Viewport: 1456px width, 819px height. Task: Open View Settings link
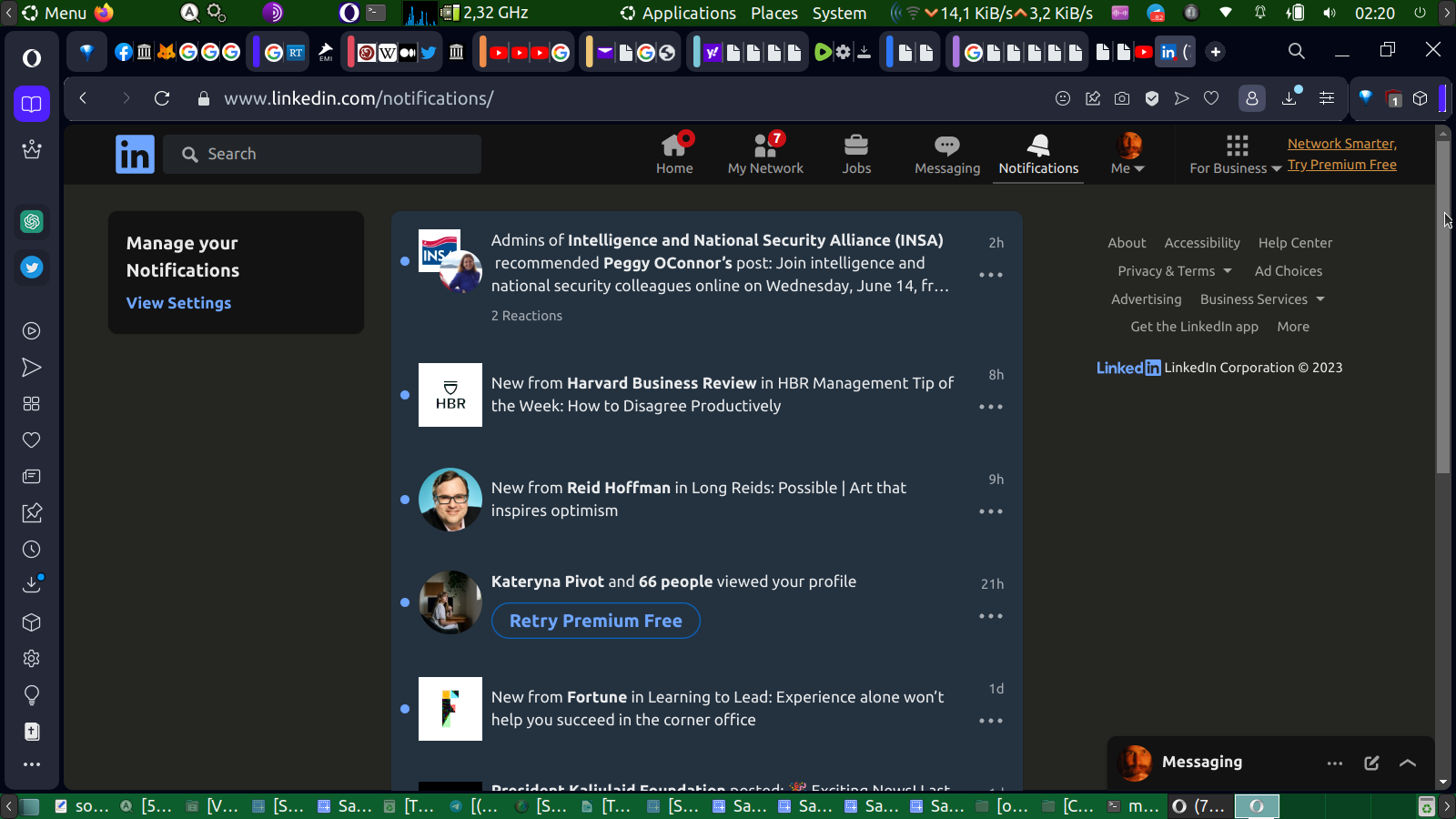pos(178,303)
